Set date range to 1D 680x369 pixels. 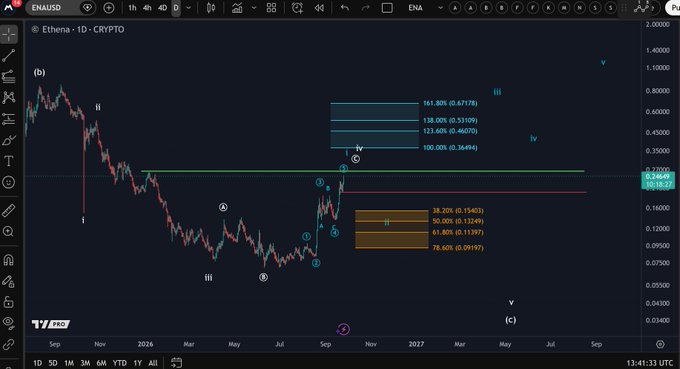tap(38, 363)
